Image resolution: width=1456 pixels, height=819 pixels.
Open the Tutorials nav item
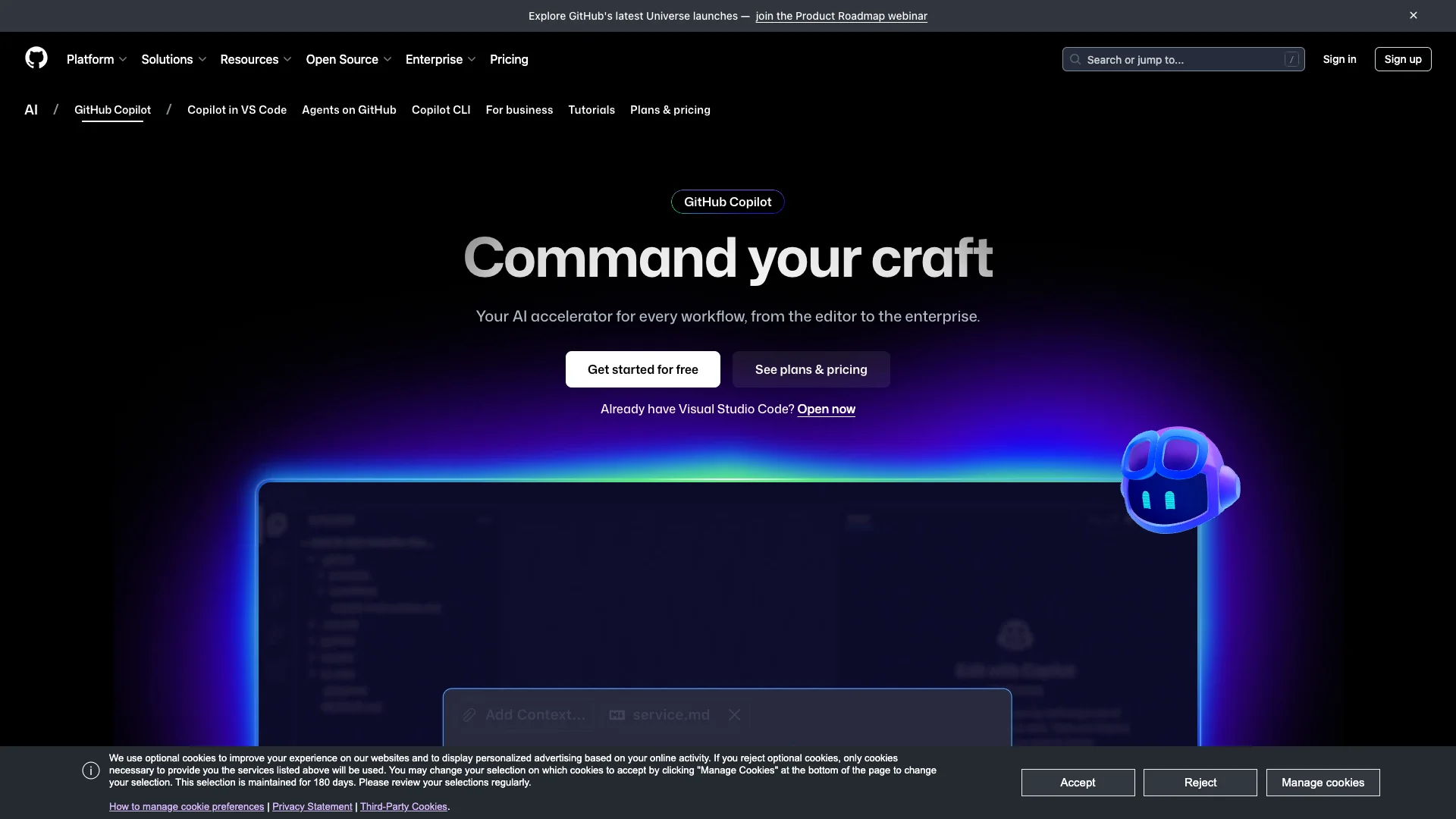point(591,110)
